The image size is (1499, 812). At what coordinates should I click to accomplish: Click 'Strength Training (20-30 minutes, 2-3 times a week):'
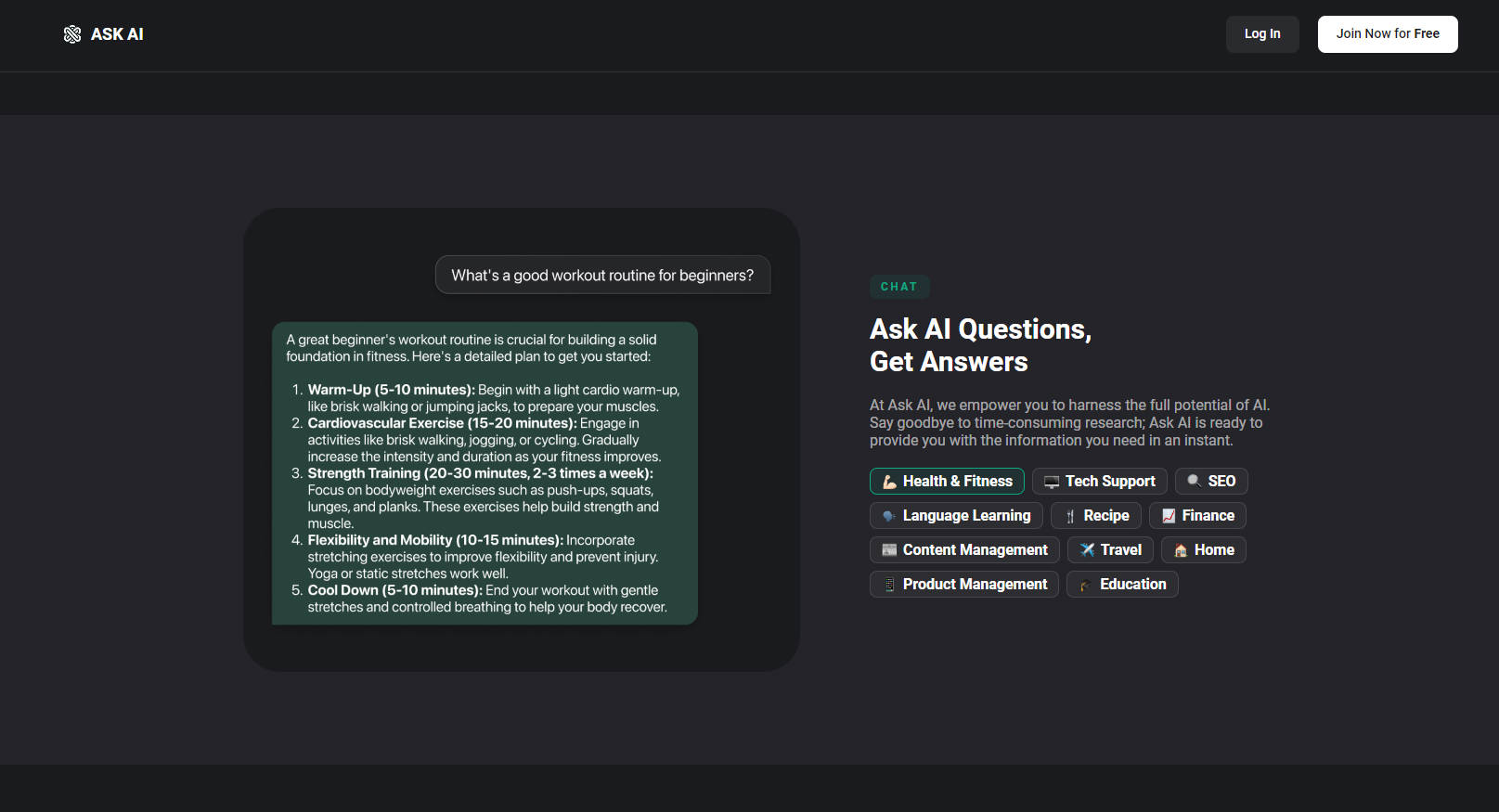pyautogui.click(x=481, y=473)
